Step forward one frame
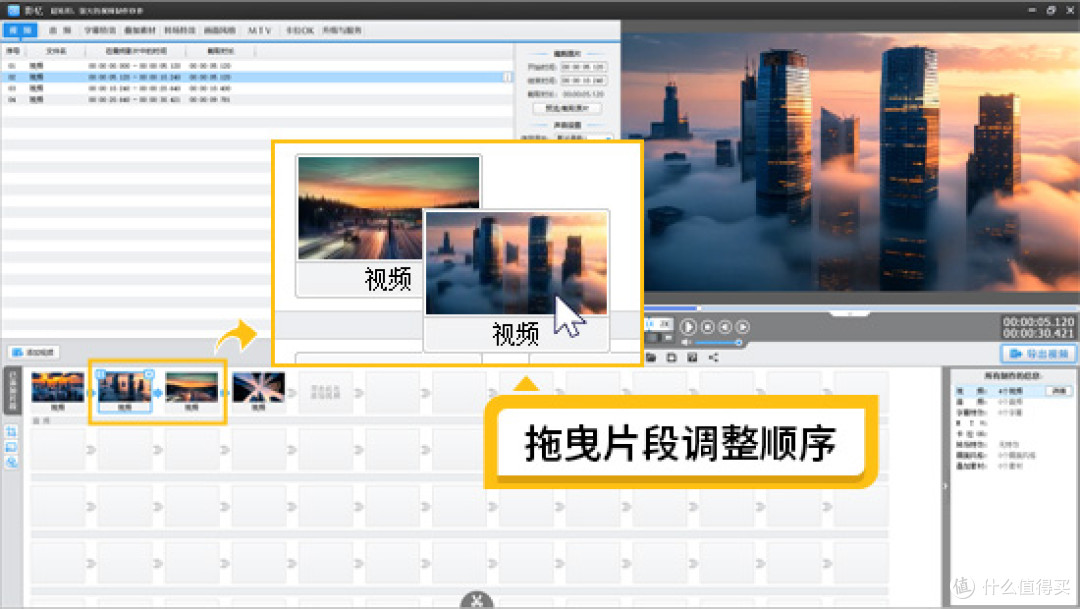 coord(742,327)
